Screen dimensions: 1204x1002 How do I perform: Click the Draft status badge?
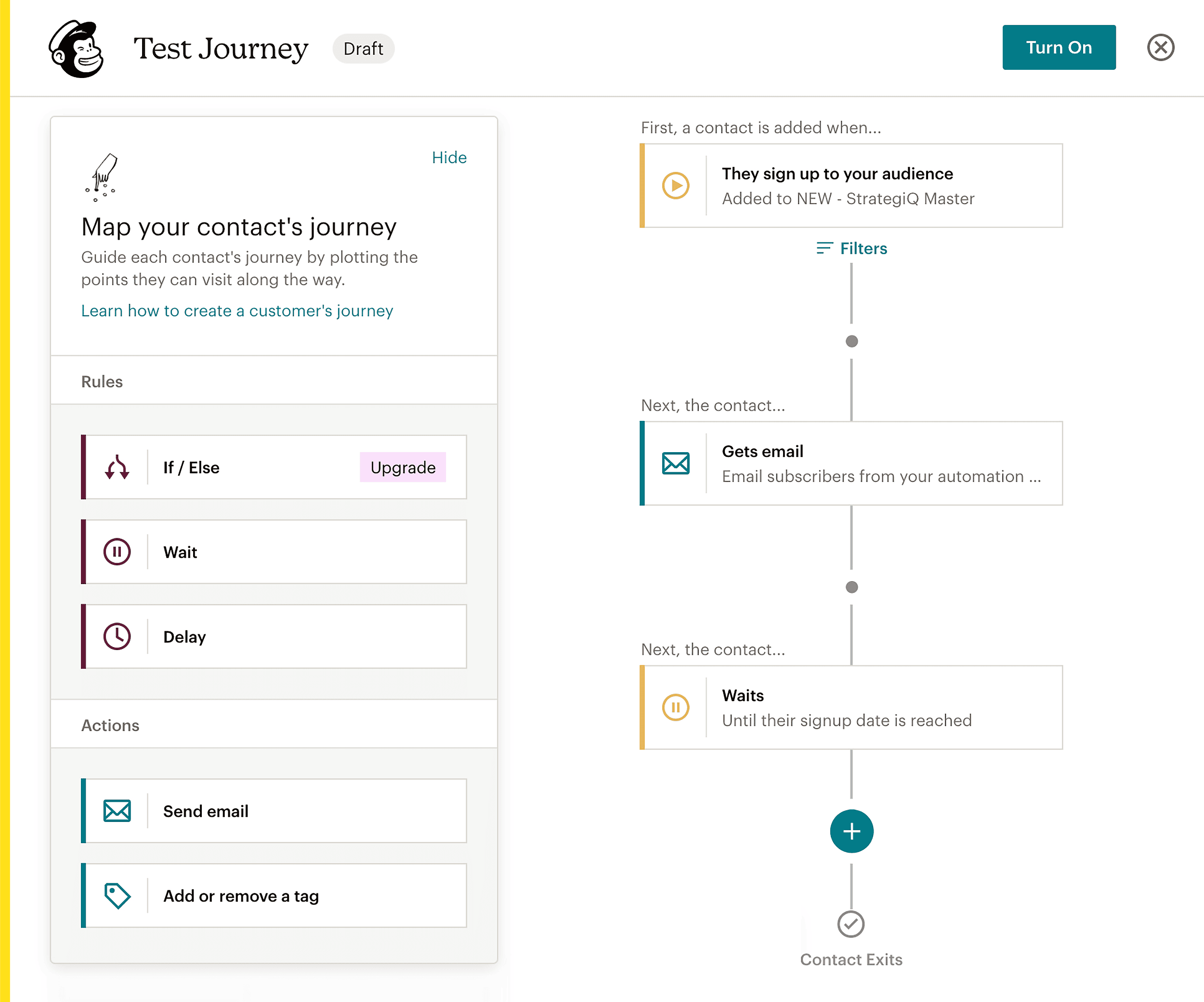pyautogui.click(x=363, y=49)
